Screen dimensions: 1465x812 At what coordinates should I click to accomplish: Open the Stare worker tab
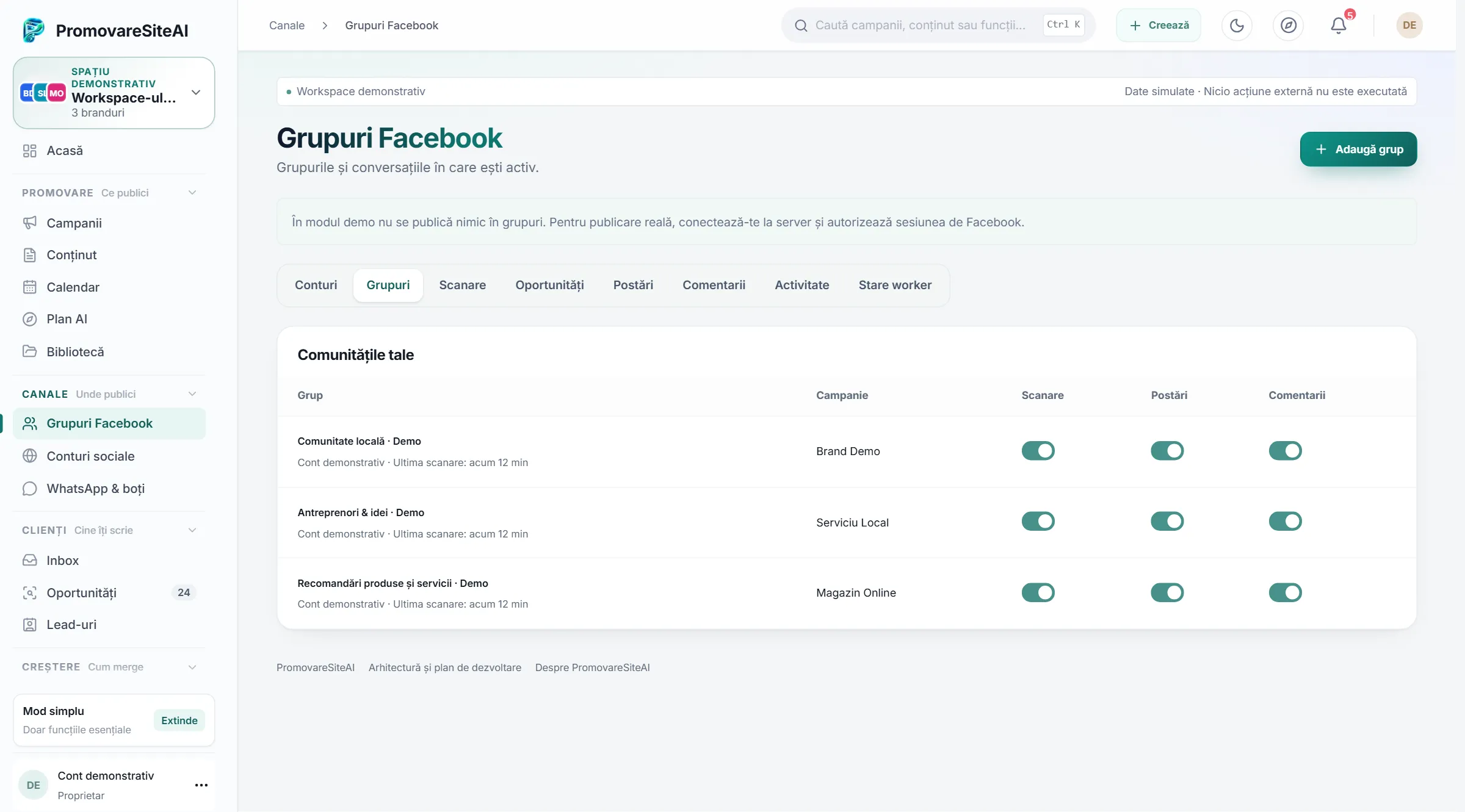[x=895, y=285]
